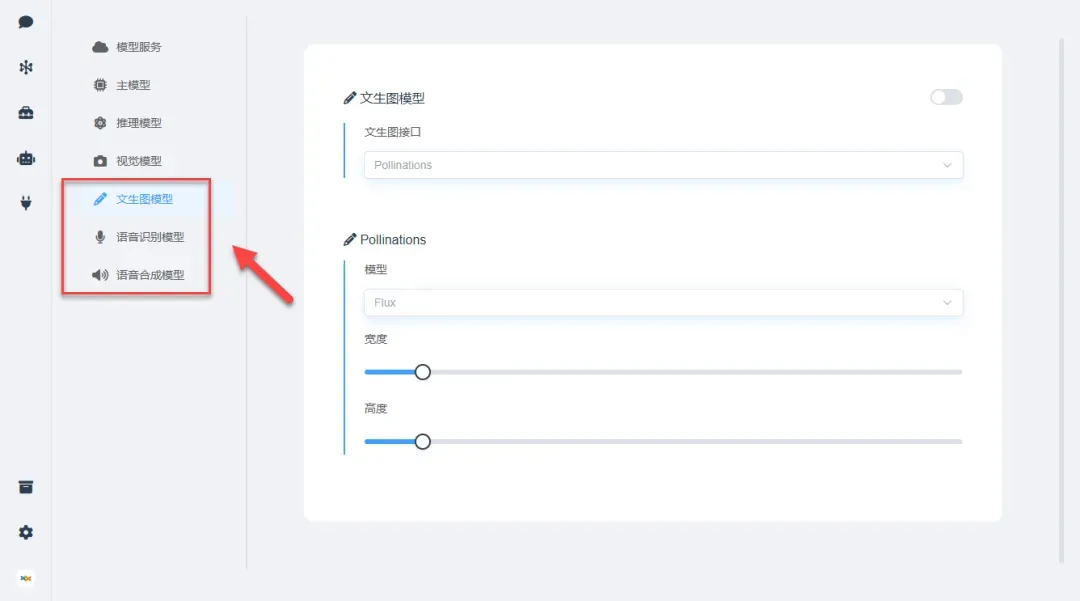The width and height of the screenshot is (1080, 601).
Task: Go to 主模型 settings
Action: pos(132,85)
